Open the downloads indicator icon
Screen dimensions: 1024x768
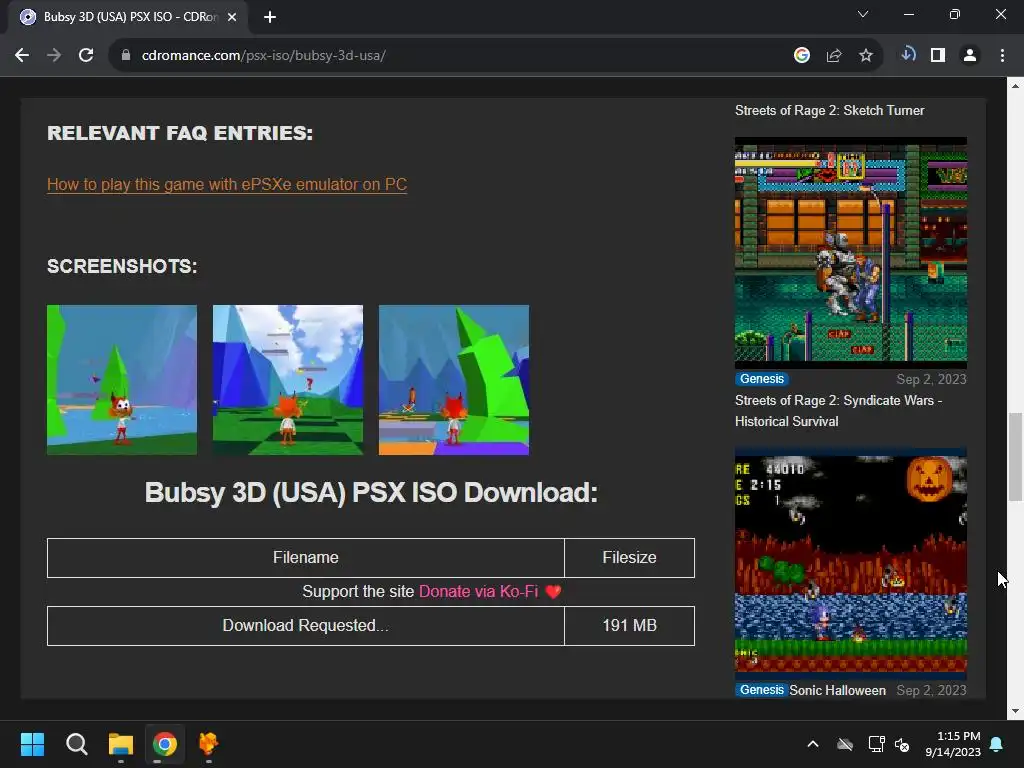pyautogui.click(x=908, y=55)
